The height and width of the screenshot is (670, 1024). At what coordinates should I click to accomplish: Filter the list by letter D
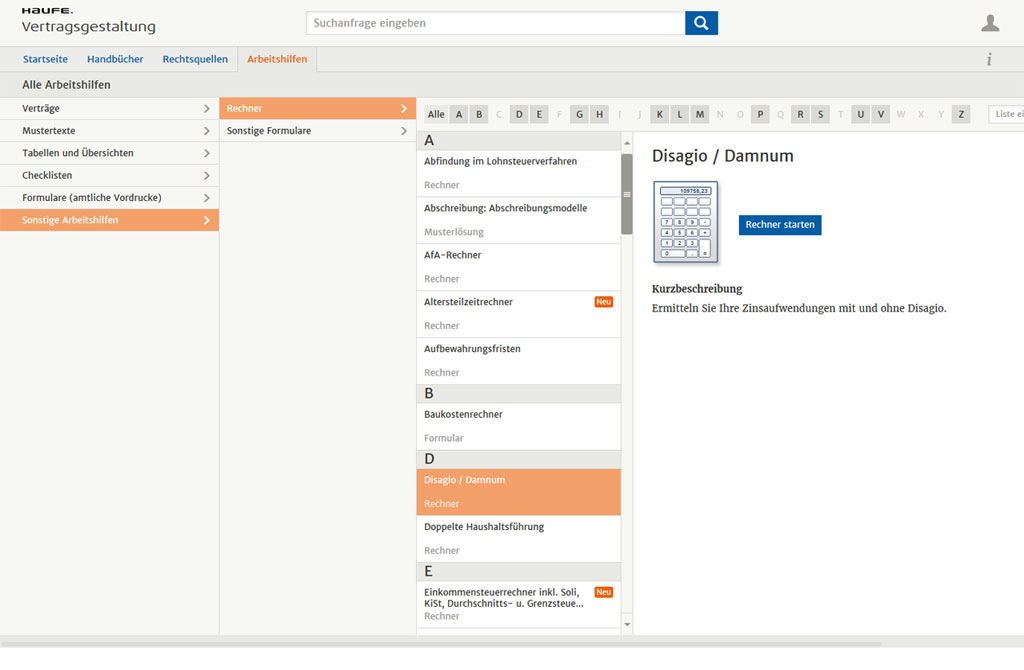click(x=519, y=114)
